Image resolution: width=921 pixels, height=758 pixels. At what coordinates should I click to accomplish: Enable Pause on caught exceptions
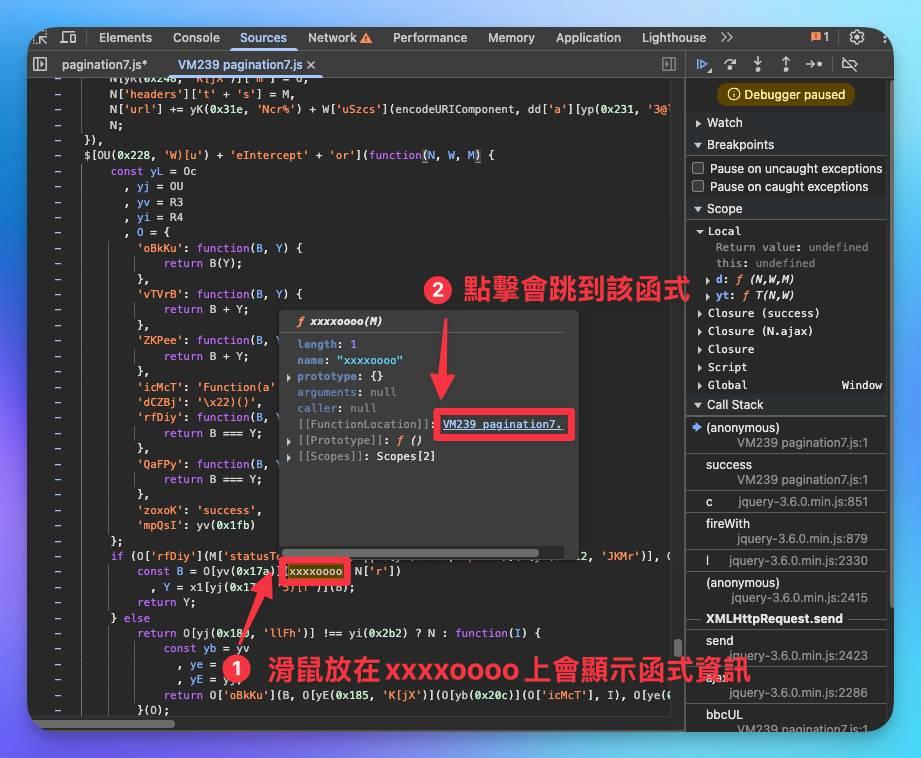[698, 186]
